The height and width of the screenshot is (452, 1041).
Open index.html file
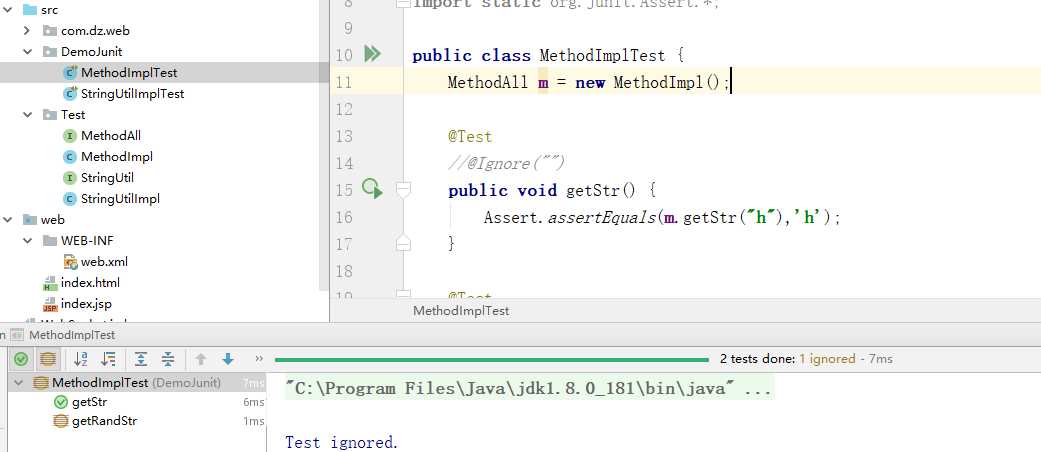pyautogui.click(x=90, y=283)
